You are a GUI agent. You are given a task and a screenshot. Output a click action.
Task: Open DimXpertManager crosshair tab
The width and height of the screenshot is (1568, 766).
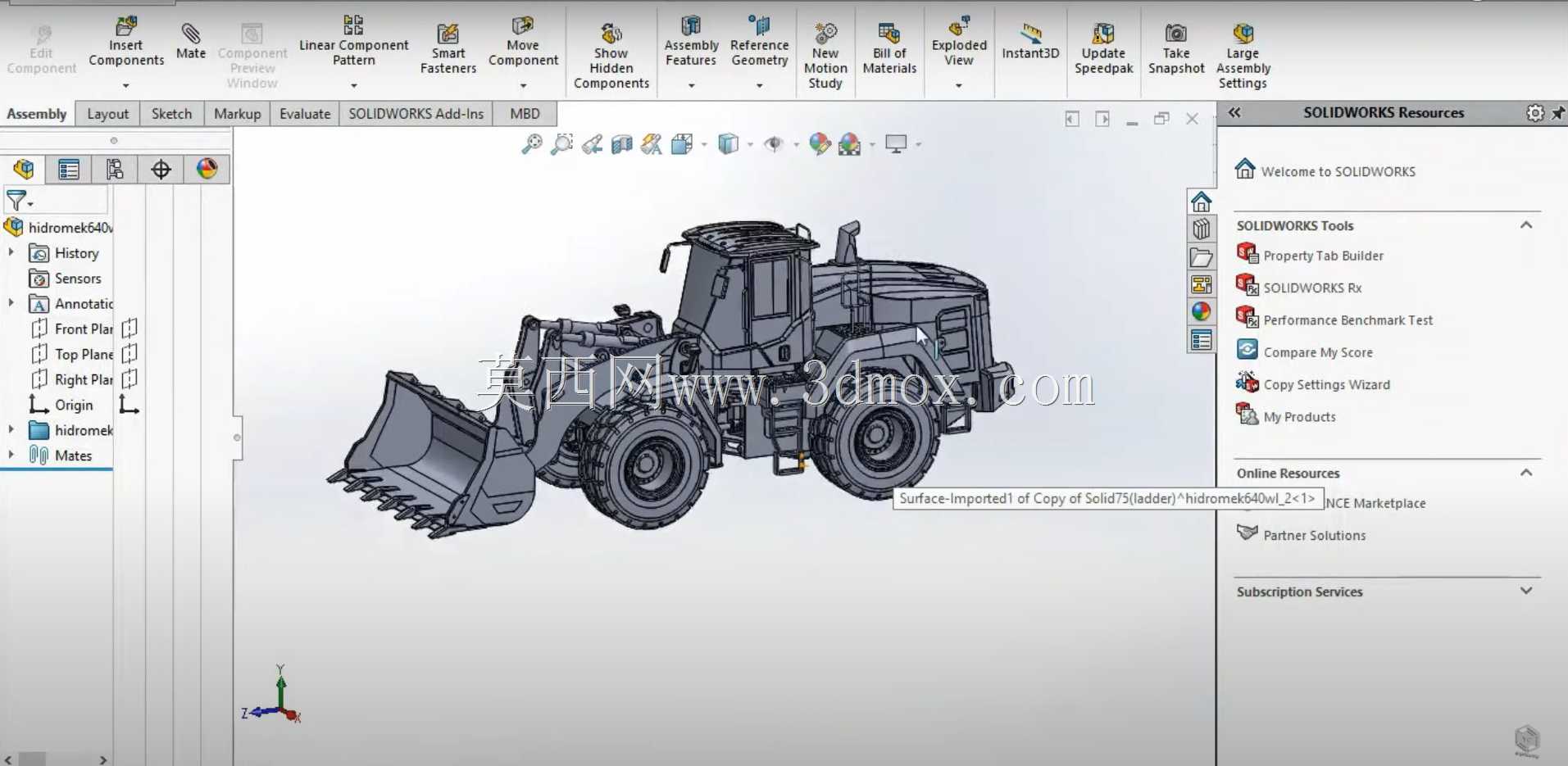click(161, 169)
